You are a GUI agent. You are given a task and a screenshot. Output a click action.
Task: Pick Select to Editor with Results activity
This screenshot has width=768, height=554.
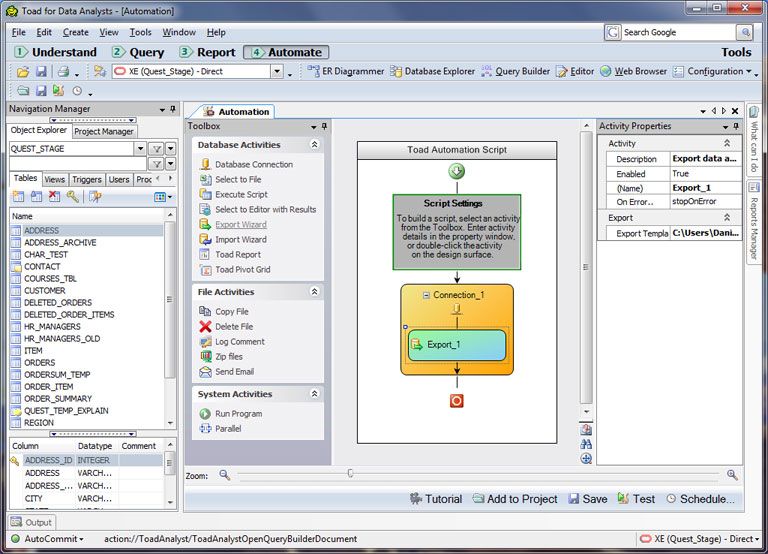pyautogui.click(x=258, y=210)
